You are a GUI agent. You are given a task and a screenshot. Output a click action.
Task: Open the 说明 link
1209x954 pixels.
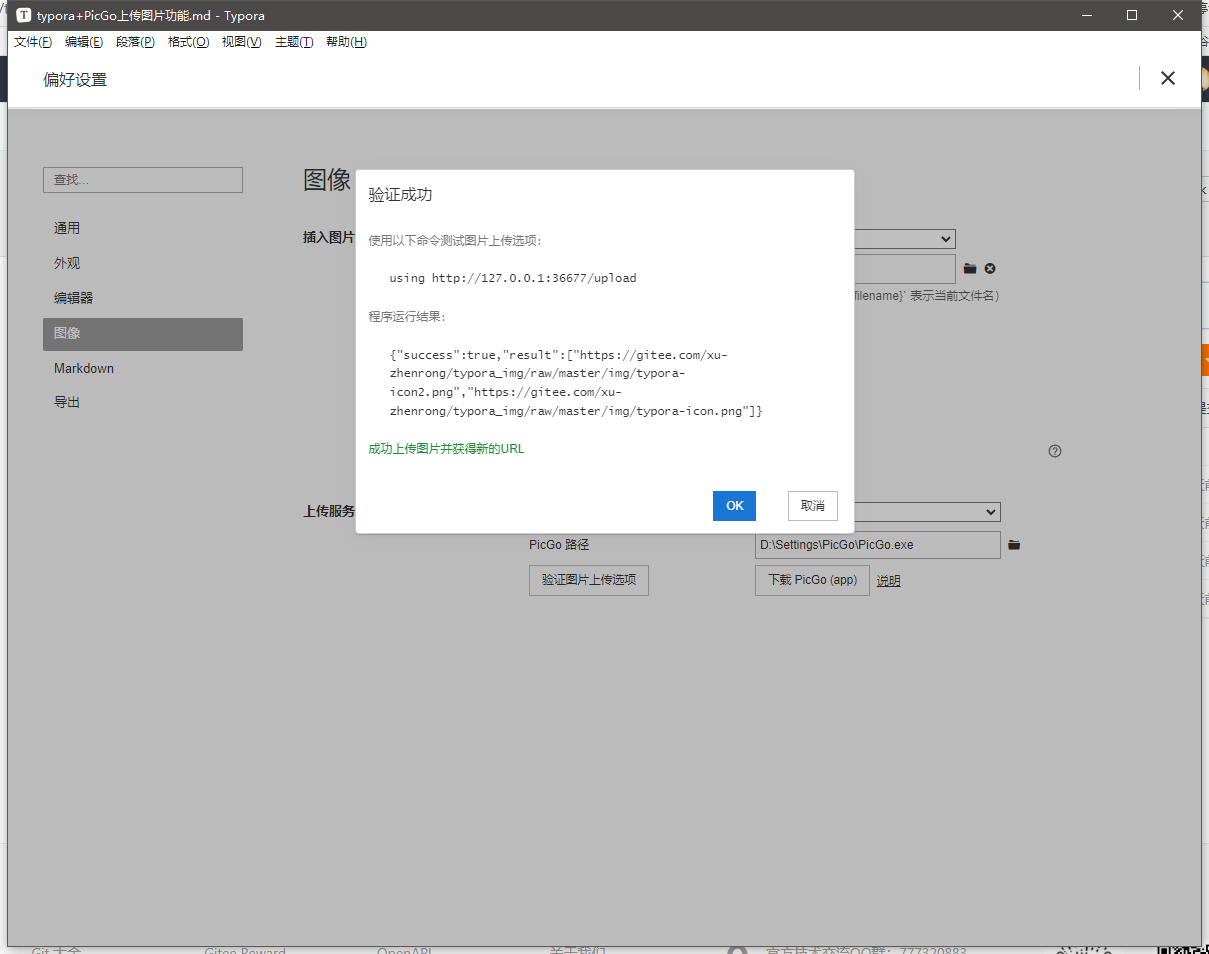point(888,581)
